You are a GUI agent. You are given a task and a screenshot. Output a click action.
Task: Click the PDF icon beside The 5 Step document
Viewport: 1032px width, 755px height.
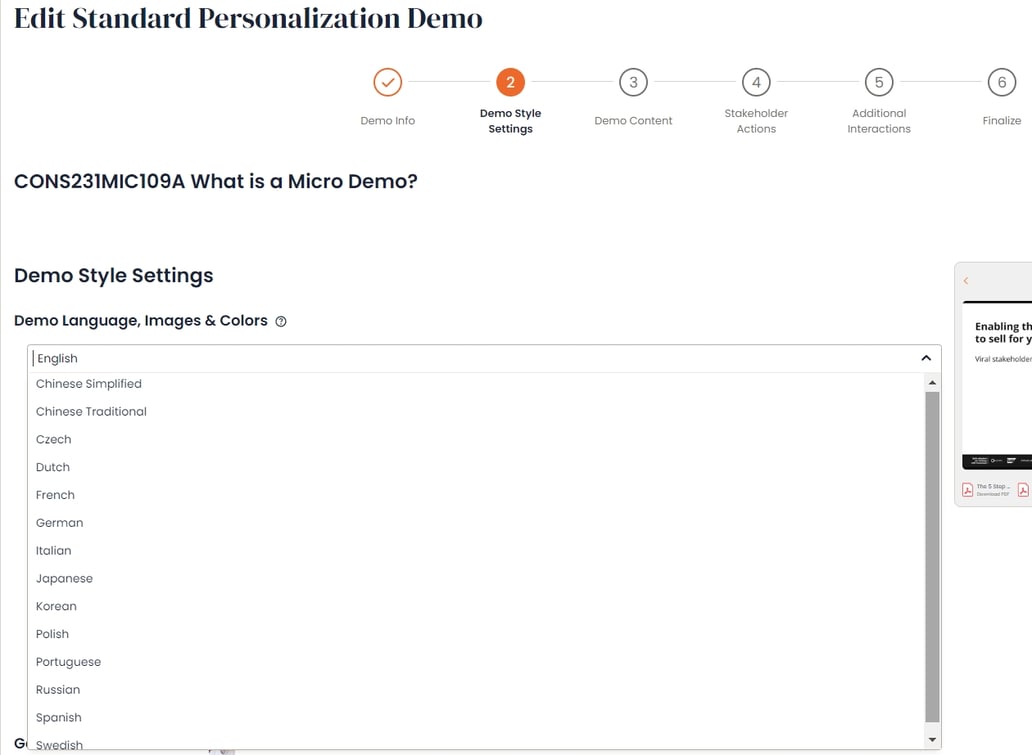pyautogui.click(x=967, y=489)
